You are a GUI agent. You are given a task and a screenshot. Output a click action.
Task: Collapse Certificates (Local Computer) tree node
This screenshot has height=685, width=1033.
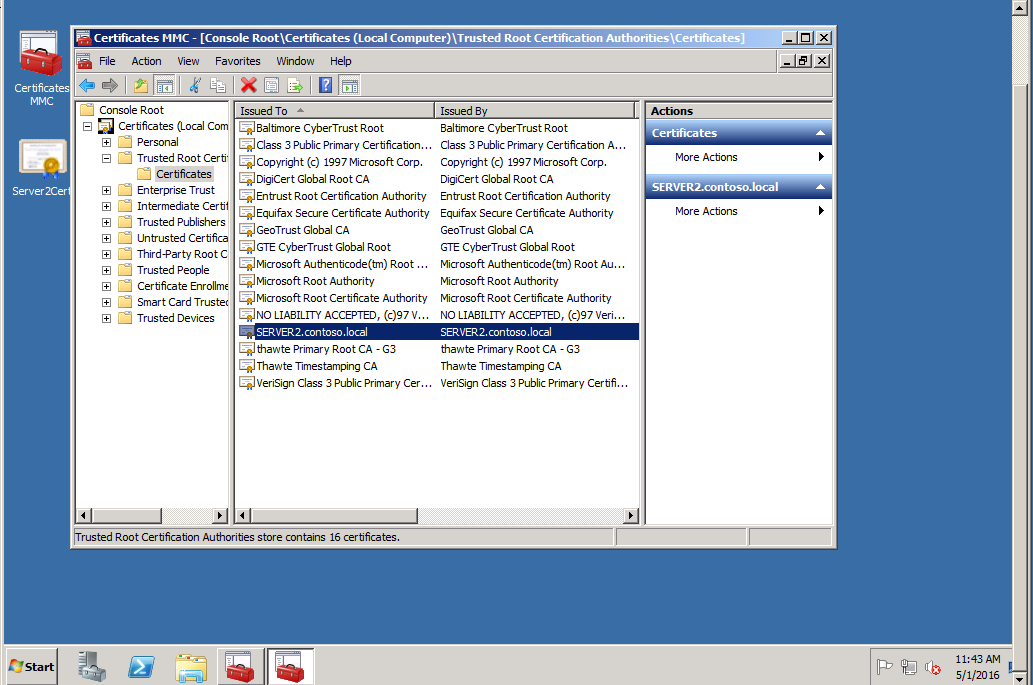click(87, 126)
